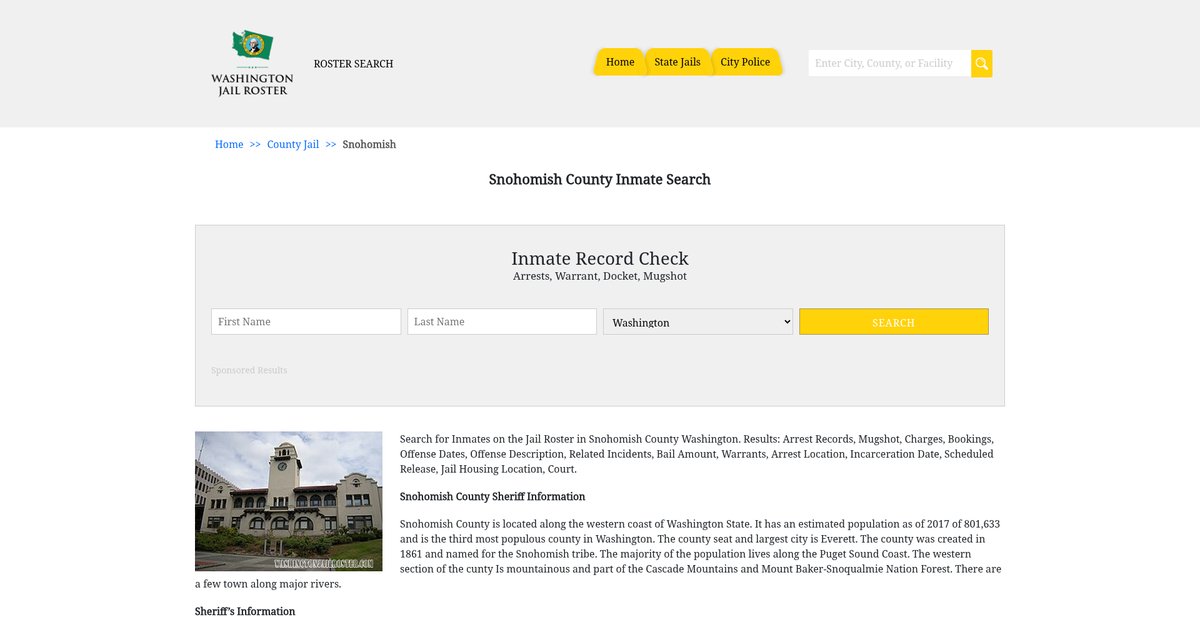The width and height of the screenshot is (1200, 620).
Task: Click the Inmate Record Check heading
Action: point(600,258)
